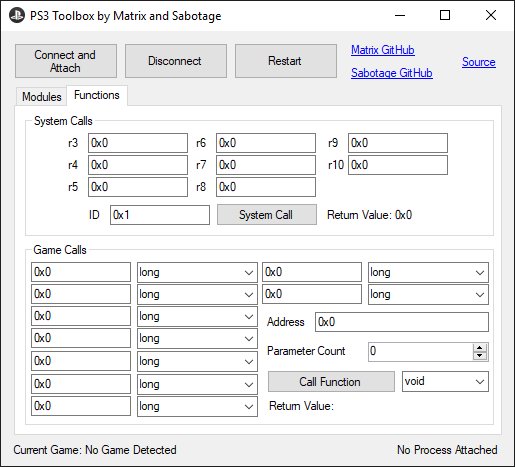Switch to the Modules tab

pyautogui.click(x=42, y=97)
